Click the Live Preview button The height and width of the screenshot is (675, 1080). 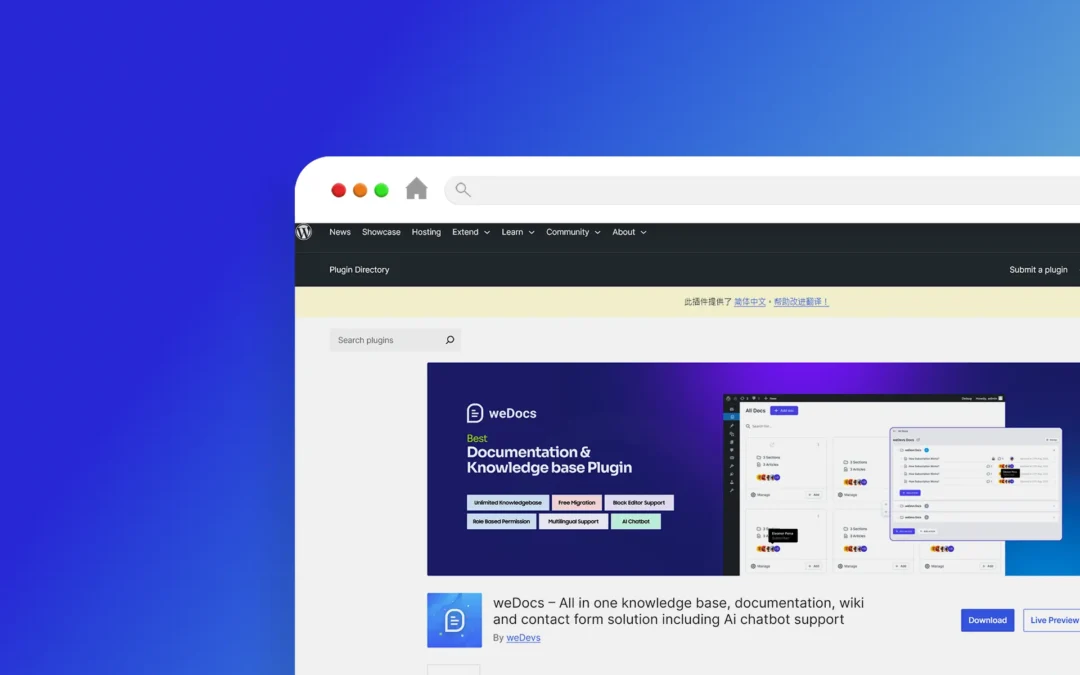[x=1052, y=620]
